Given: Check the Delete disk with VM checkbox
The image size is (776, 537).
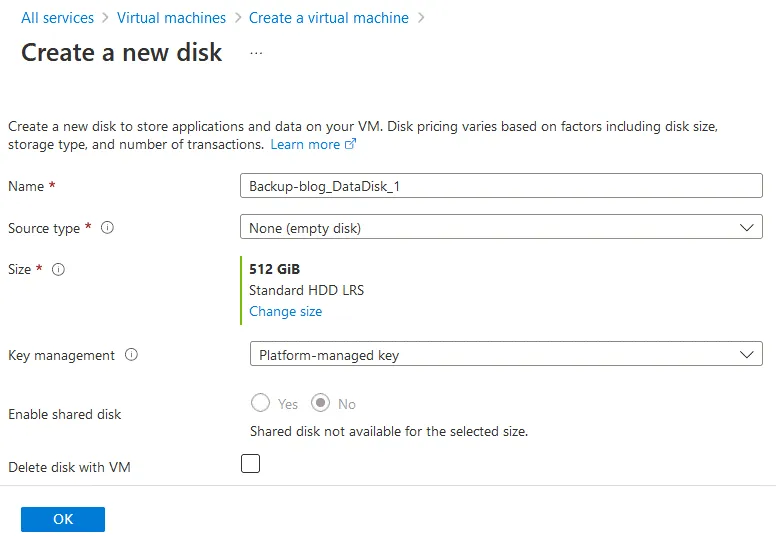Looking at the screenshot, I should pos(250,464).
